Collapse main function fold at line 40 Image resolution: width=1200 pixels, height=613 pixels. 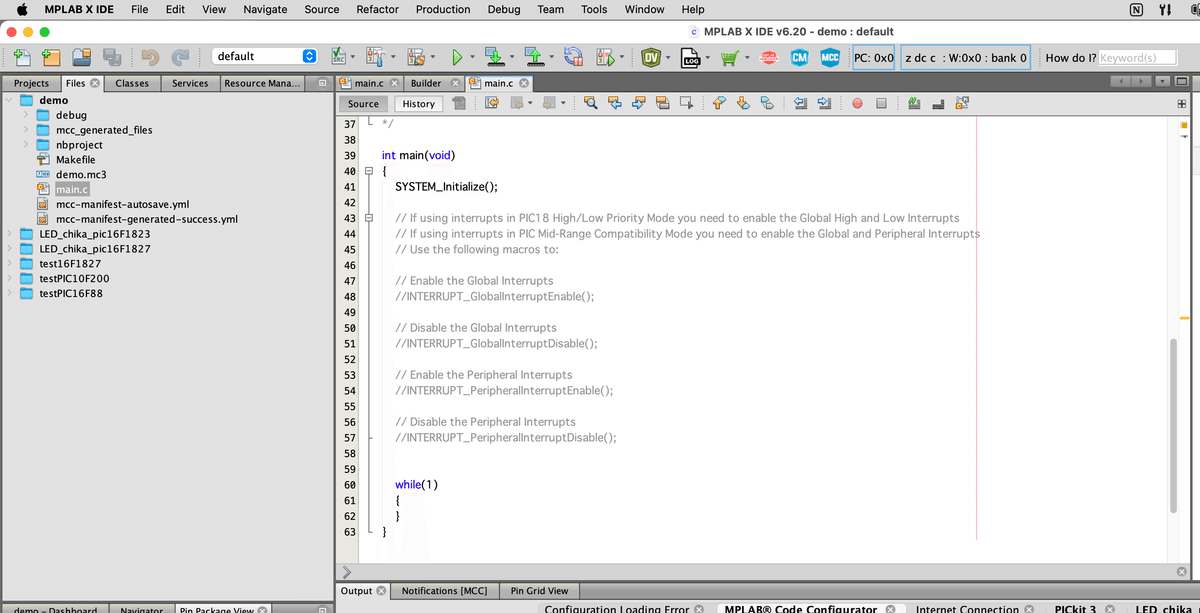(368, 171)
